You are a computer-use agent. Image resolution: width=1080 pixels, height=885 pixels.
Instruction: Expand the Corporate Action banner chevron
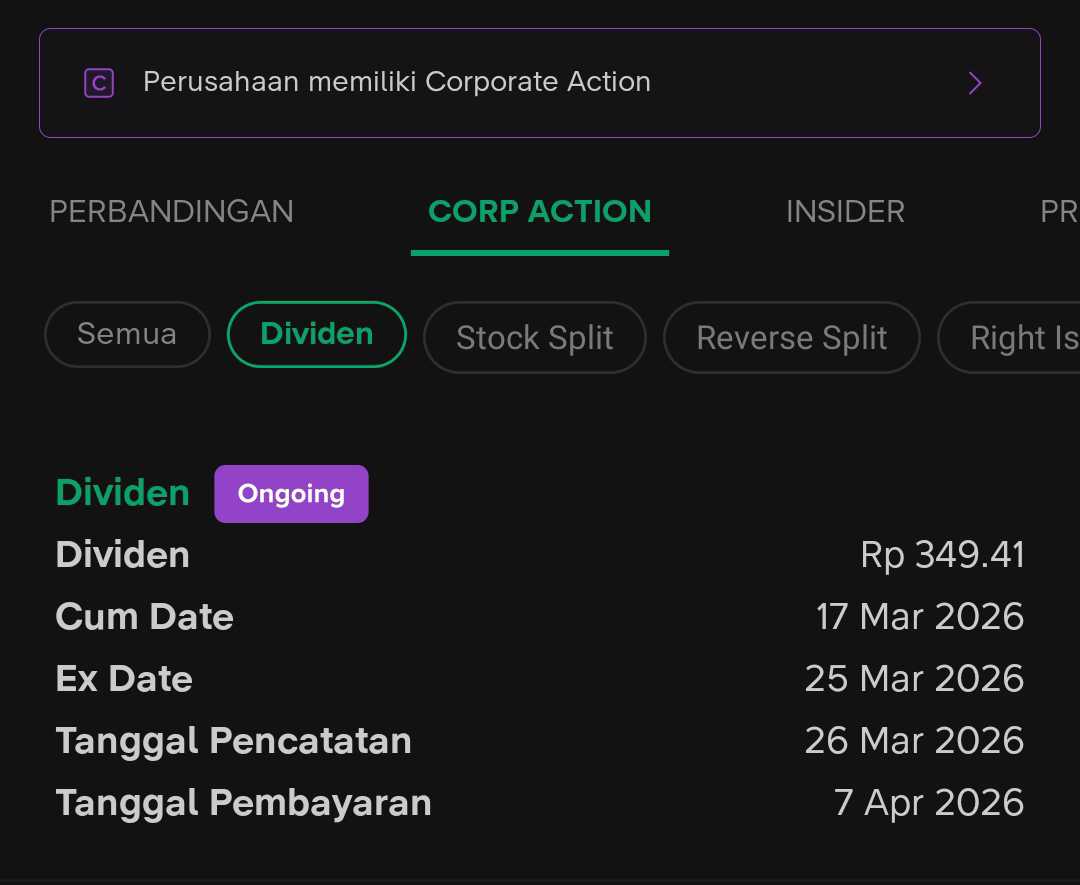[x=975, y=83]
